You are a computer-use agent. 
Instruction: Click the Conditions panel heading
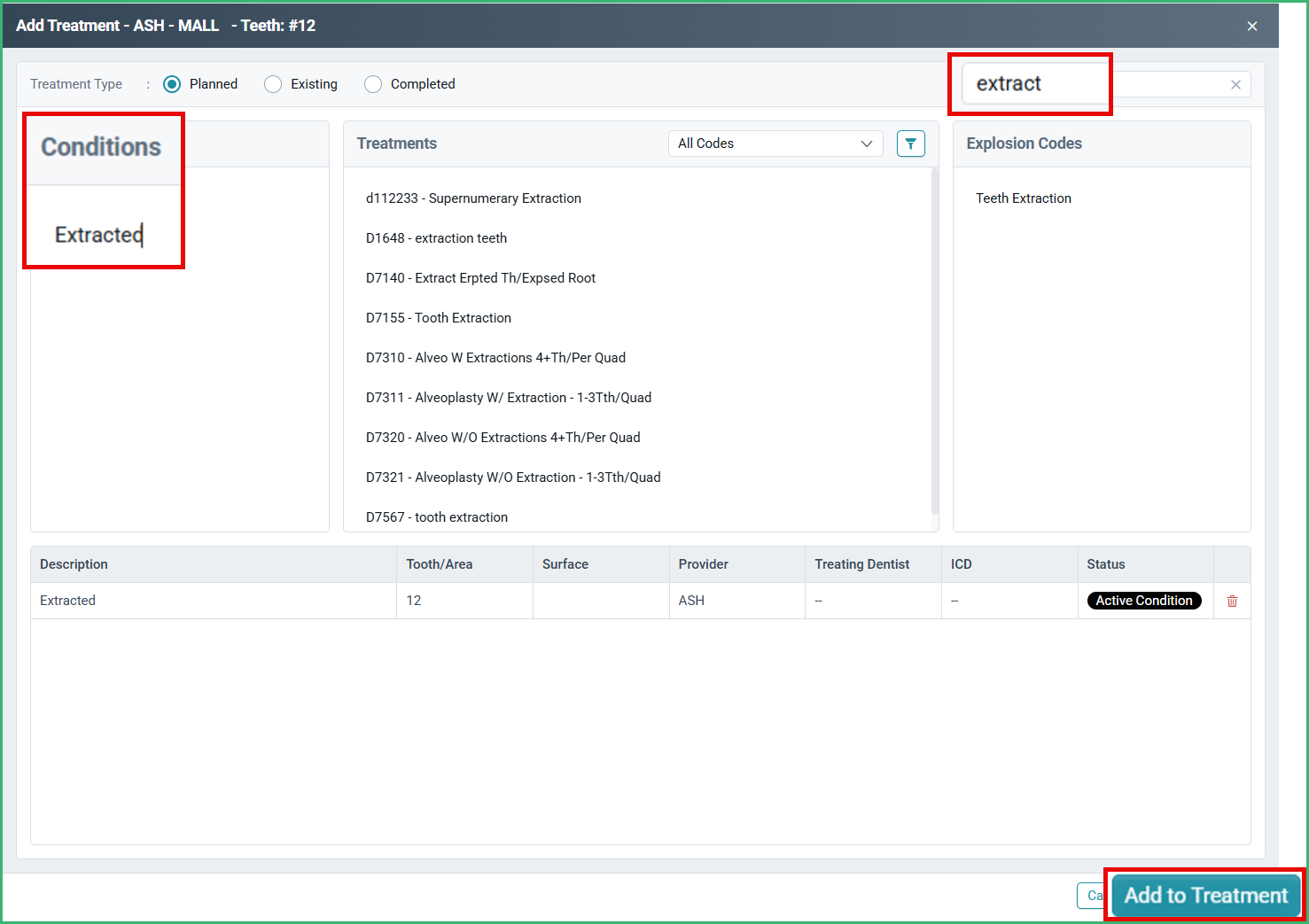point(101,147)
